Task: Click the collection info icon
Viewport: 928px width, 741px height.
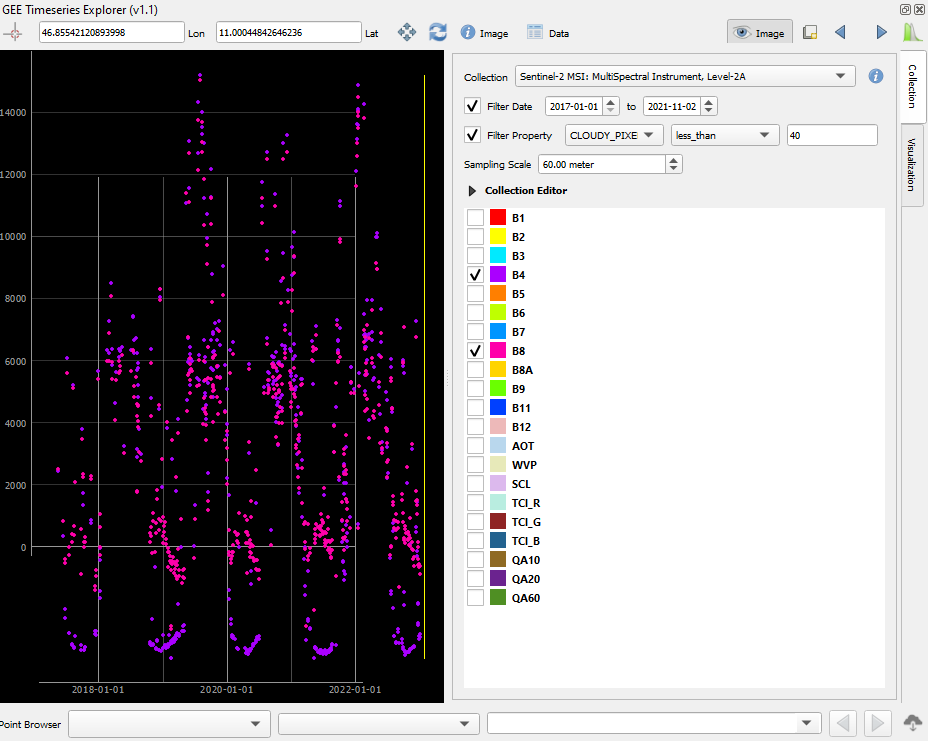Action: 876,76
